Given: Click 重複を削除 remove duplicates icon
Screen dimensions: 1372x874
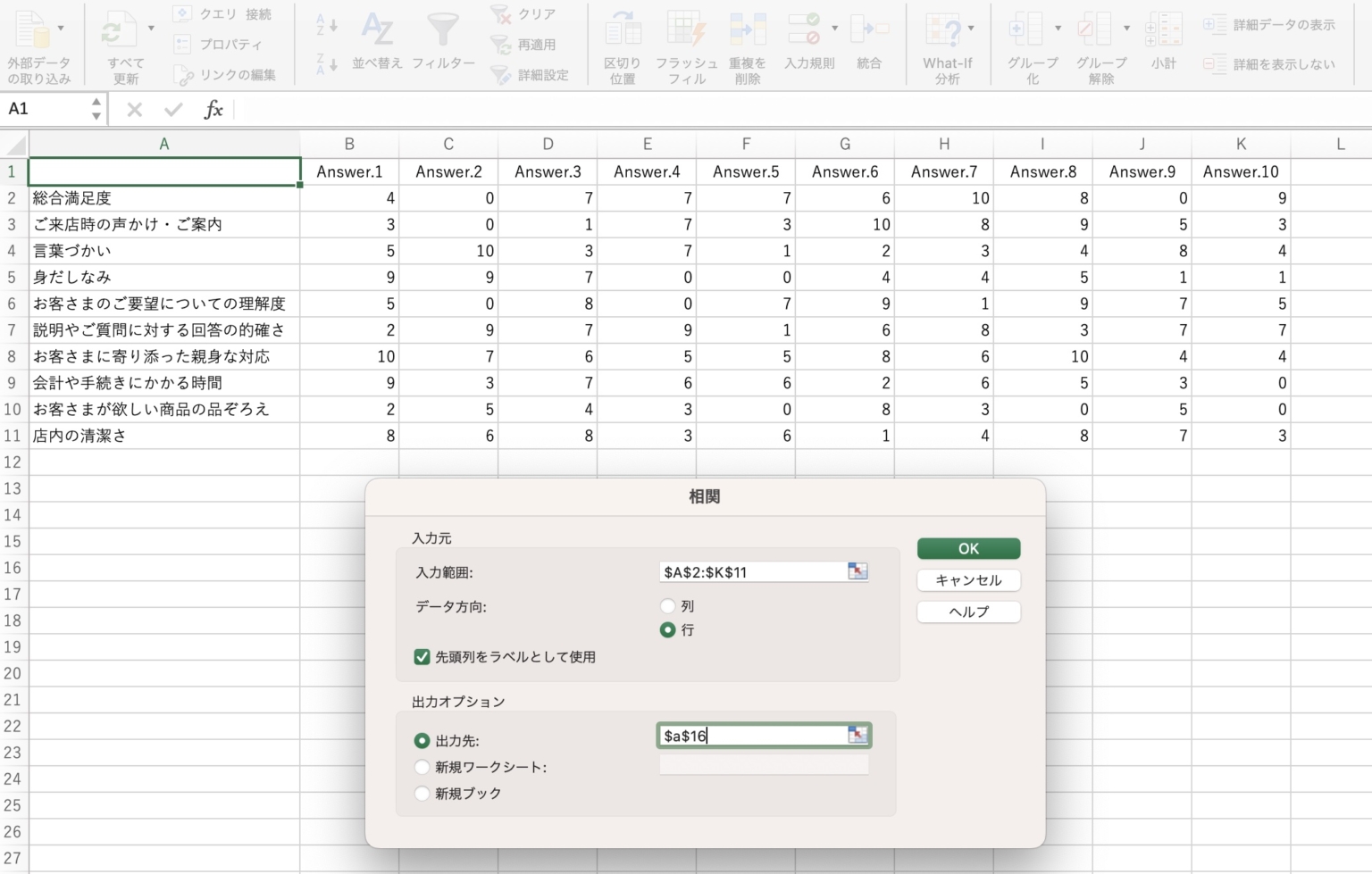Looking at the screenshot, I should pyautogui.click(x=747, y=29).
